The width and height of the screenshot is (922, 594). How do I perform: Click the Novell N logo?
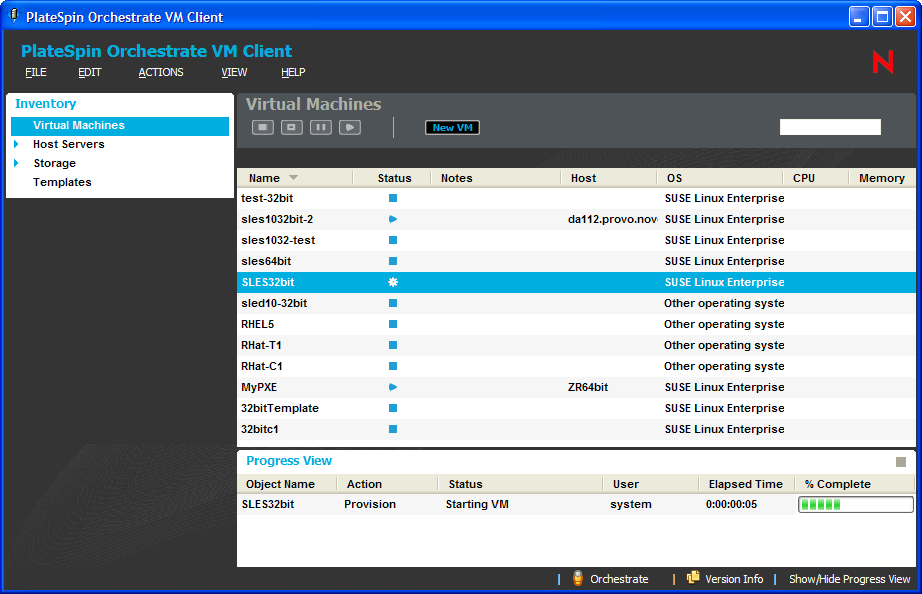883,62
